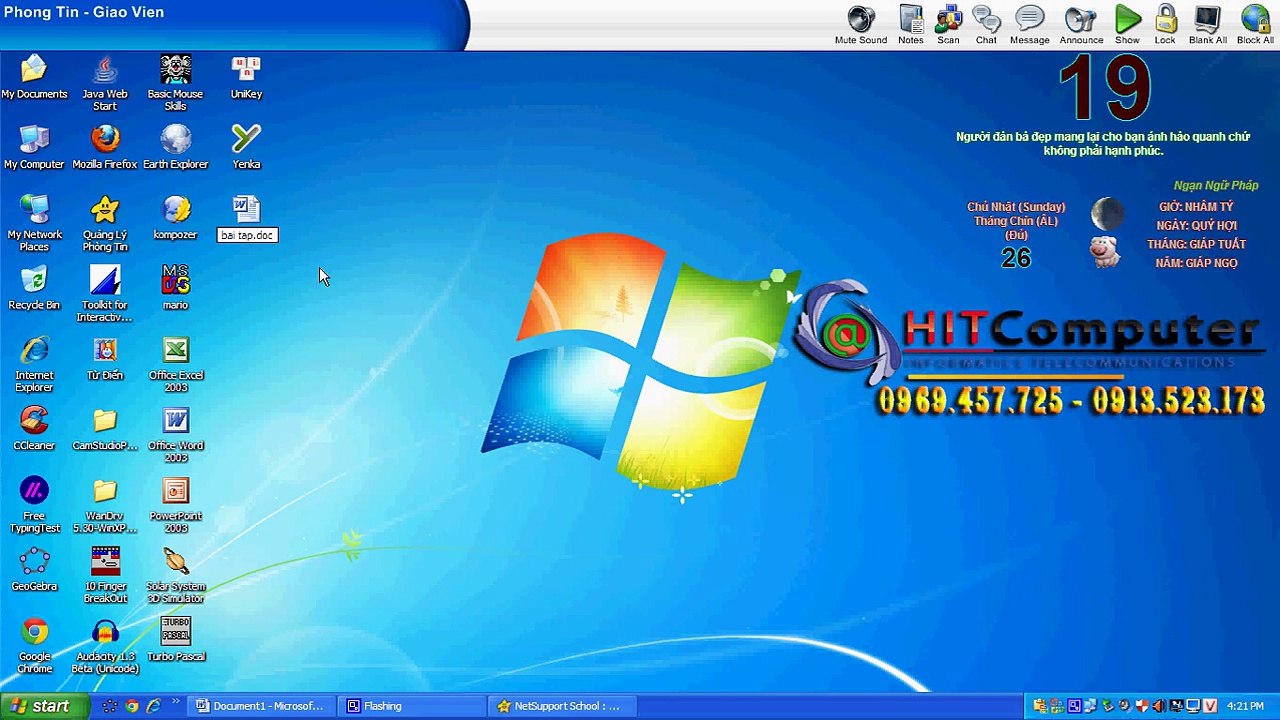Select the Earth Explorer icon
The image size is (1280, 720).
pos(175,147)
